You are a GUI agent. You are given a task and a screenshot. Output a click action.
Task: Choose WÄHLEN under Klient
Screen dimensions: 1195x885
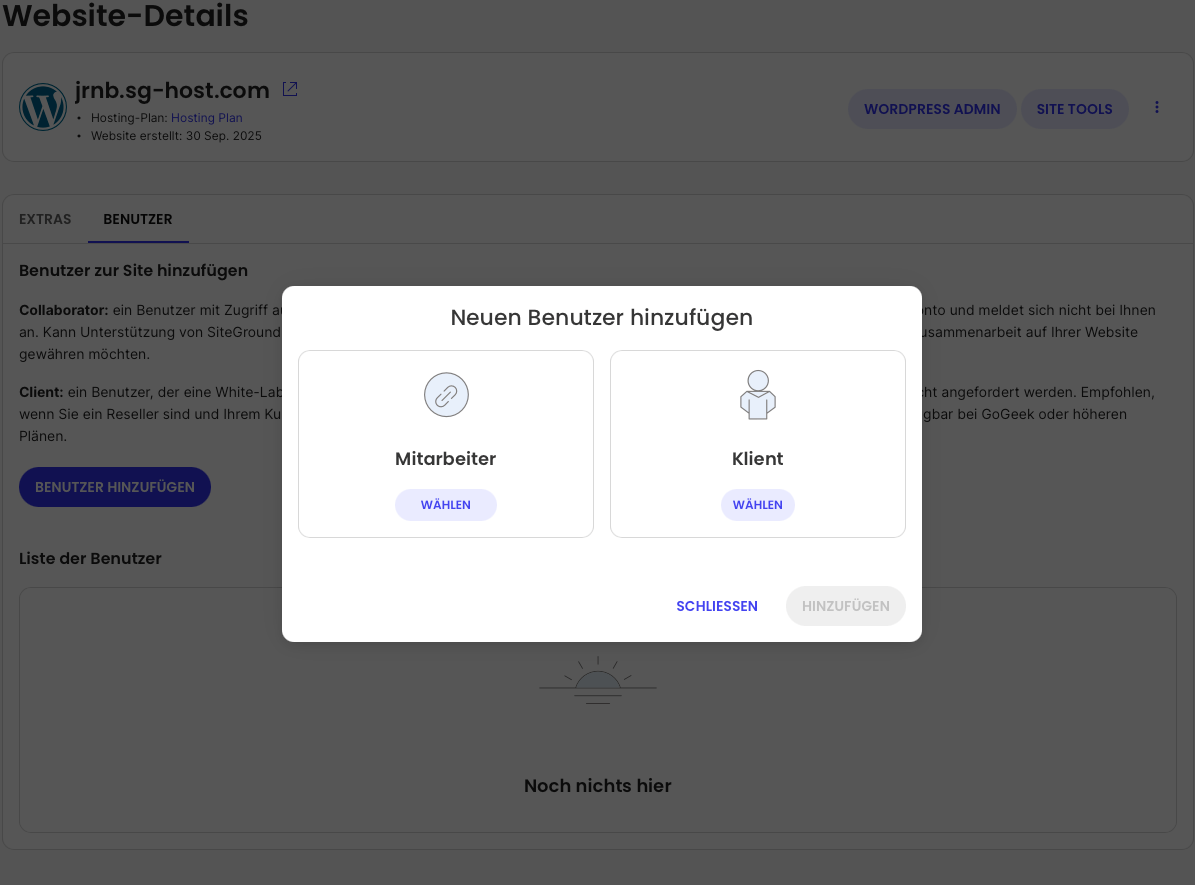[758, 505]
